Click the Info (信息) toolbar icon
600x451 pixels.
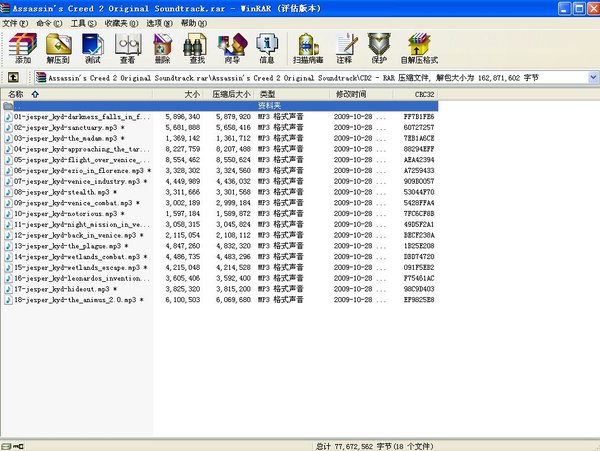point(267,48)
